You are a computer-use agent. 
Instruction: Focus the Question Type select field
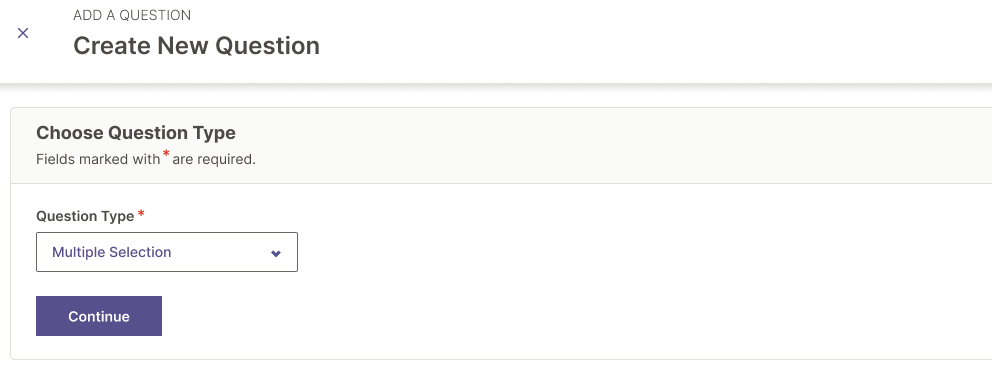(x=166, y=252)
